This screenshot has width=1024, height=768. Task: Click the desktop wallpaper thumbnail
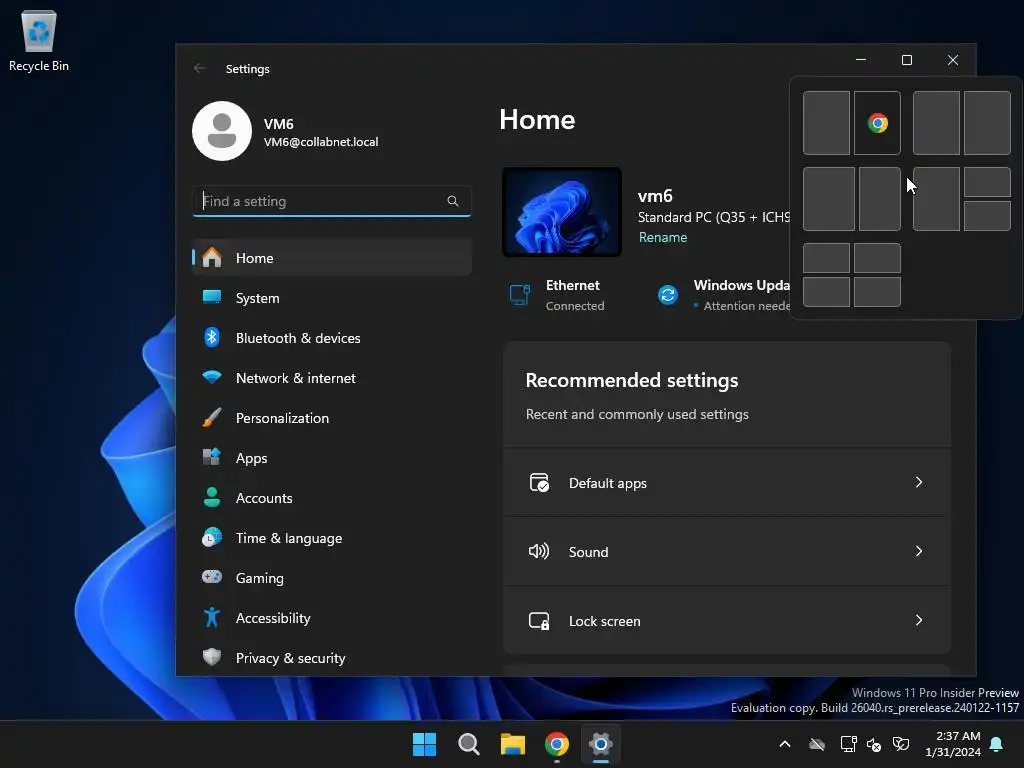pos(562,212)
